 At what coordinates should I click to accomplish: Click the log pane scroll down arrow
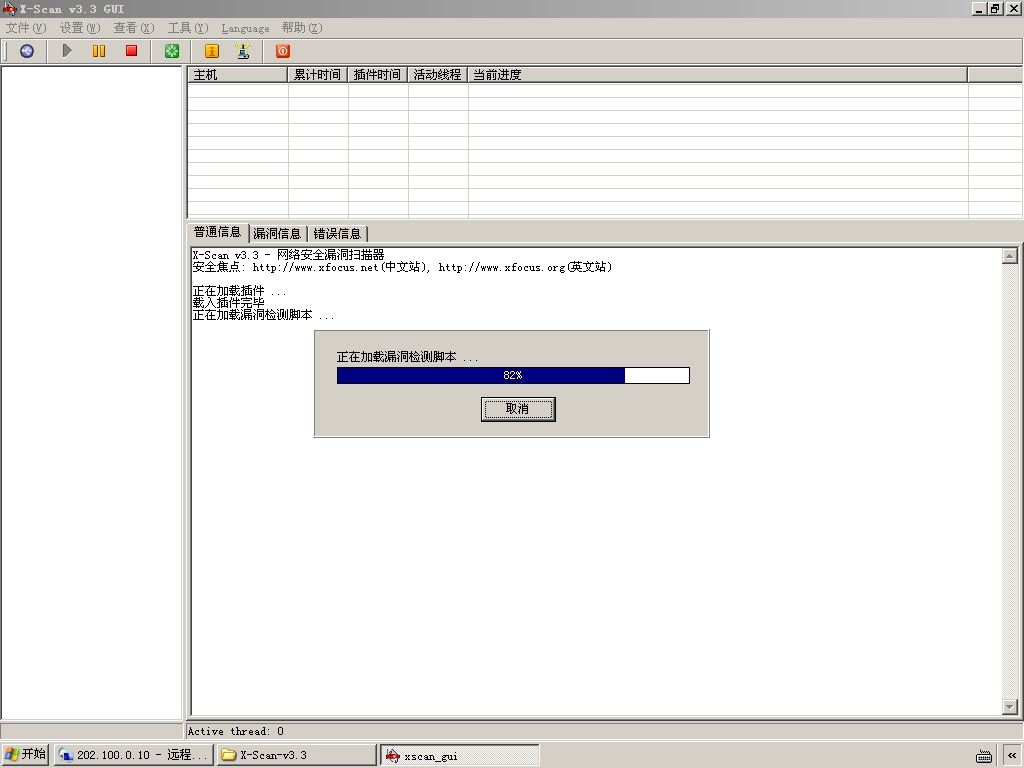[1010, 707]
